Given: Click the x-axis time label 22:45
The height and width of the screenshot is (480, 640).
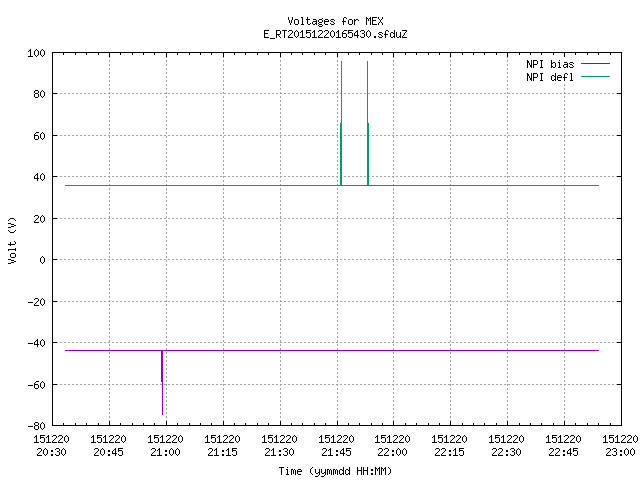Looking at the screenshot, I should click(563, 452).
